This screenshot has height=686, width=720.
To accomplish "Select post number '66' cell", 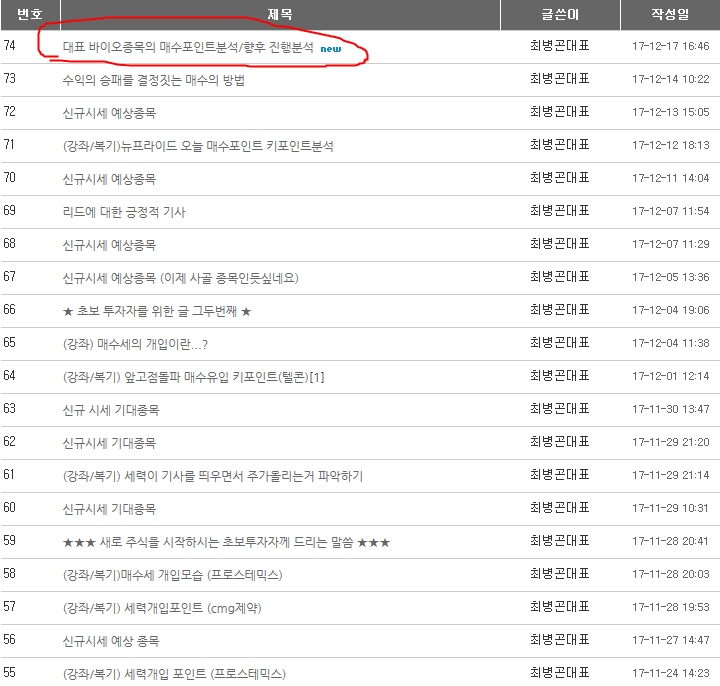I will tap(10, 310).
